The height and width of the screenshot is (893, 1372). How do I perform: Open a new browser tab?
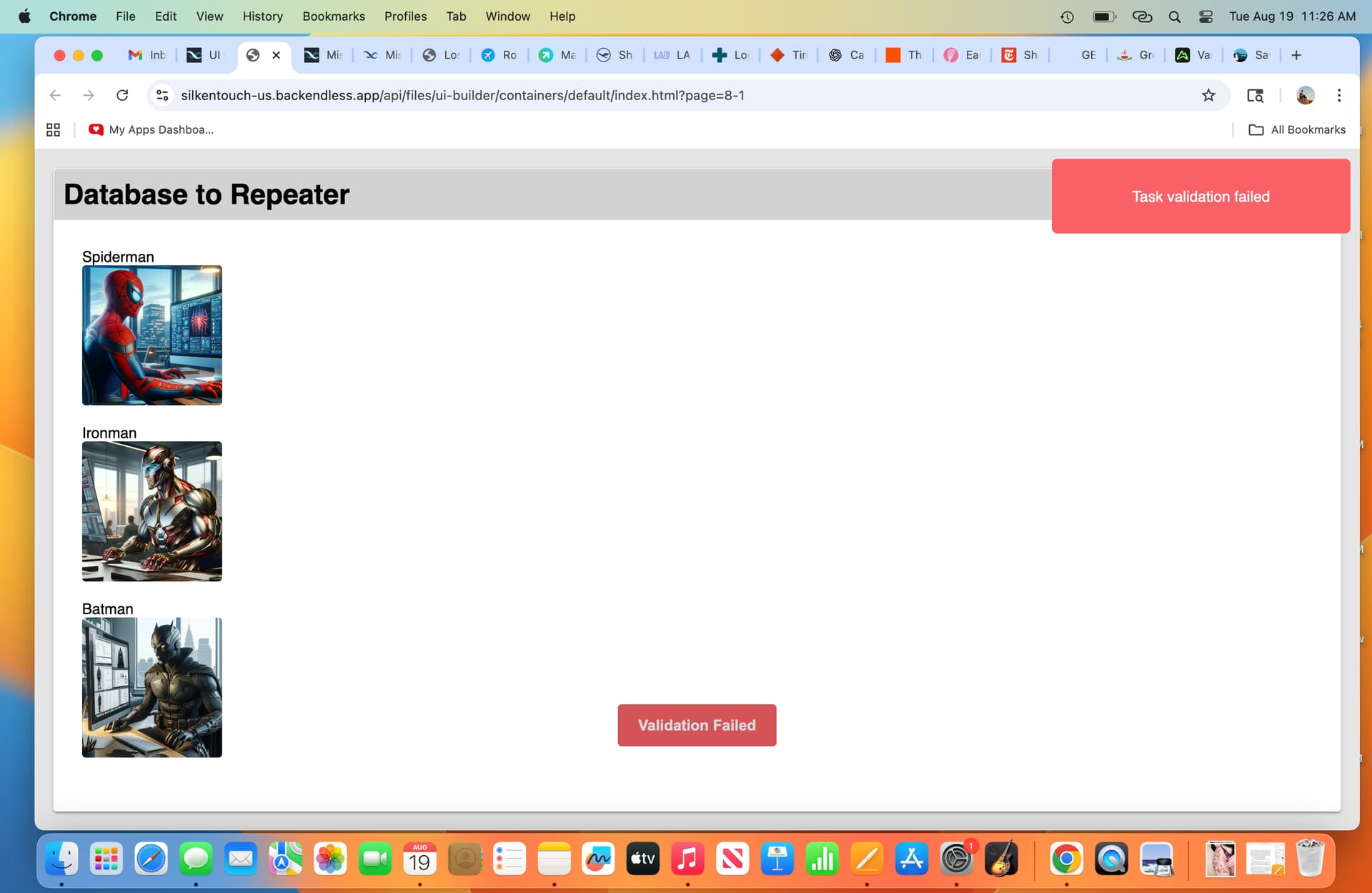click(1296, 55)
